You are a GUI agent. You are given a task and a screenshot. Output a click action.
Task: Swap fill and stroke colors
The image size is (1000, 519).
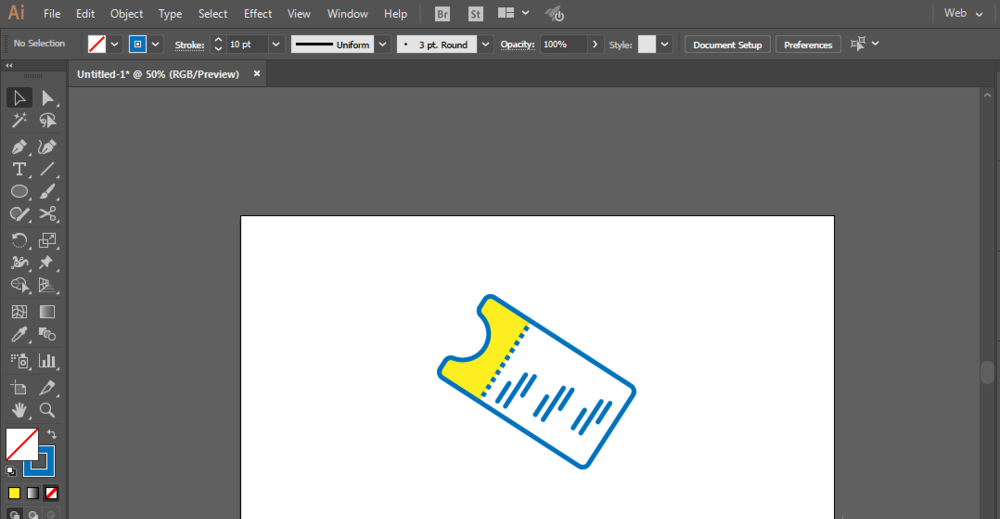click(x=52, y=434)
